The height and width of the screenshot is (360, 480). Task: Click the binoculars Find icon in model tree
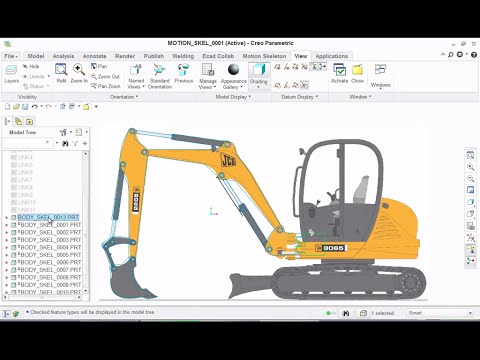pyautogui.click(x=65, y=143)
